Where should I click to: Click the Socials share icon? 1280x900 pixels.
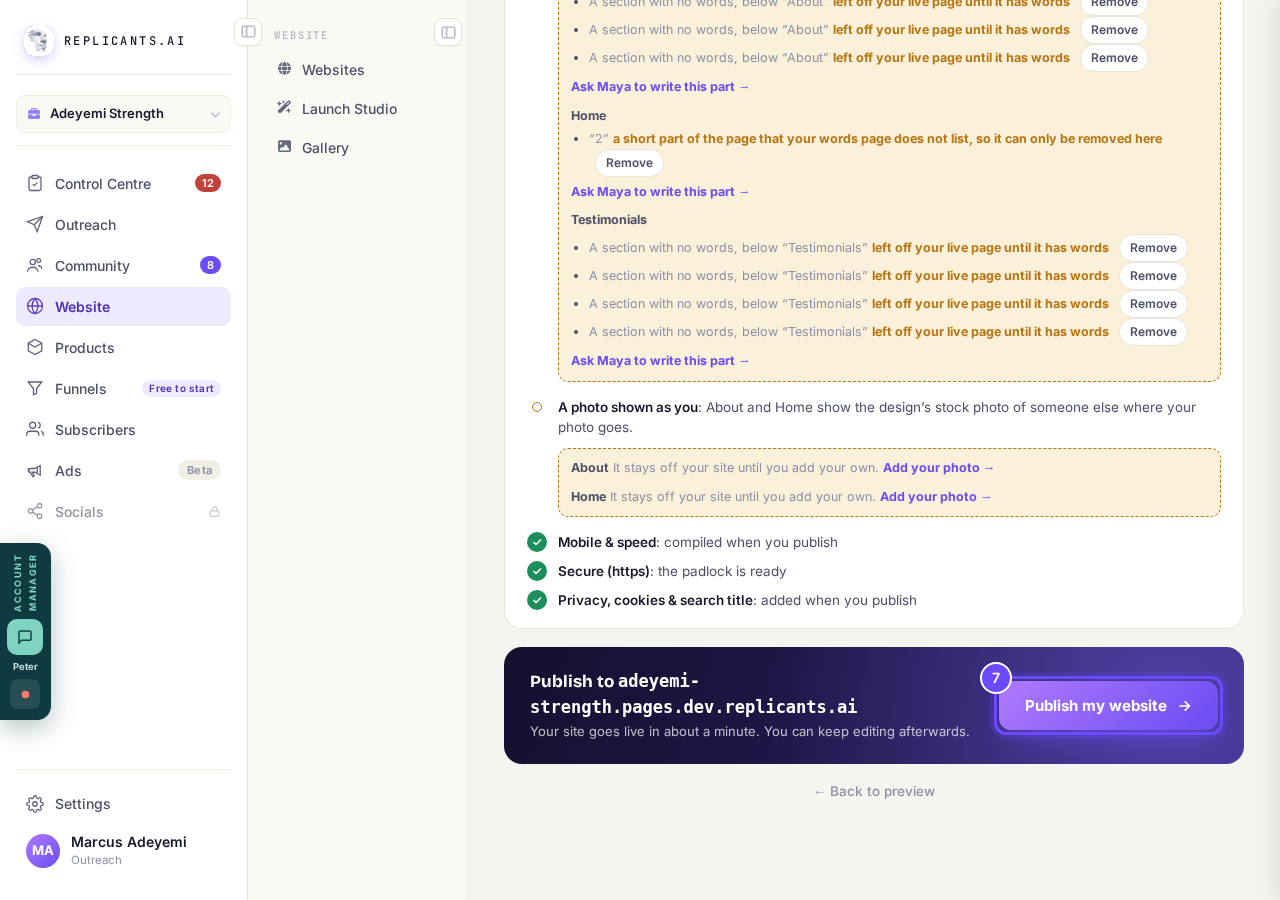pos(35,511)
